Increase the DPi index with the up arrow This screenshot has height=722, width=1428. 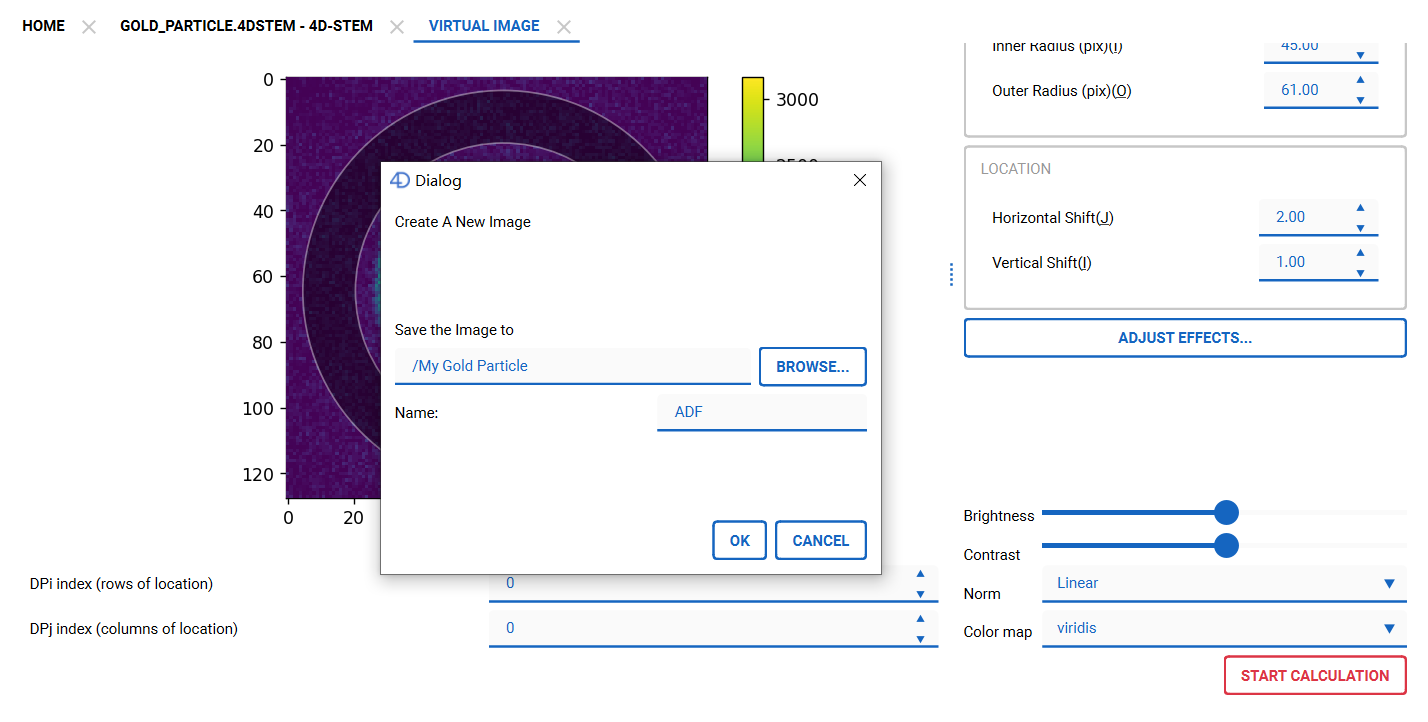920,573
